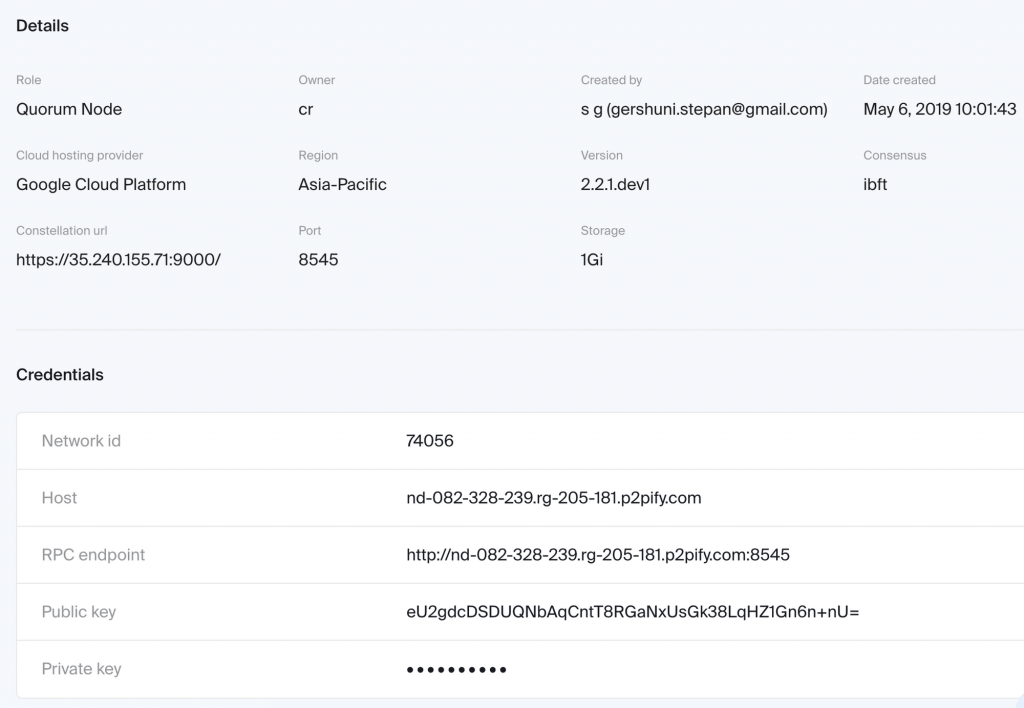Click the Storage value 1Gi
1024x708 pixels.
pyautogui.click(x=592, y=260)
